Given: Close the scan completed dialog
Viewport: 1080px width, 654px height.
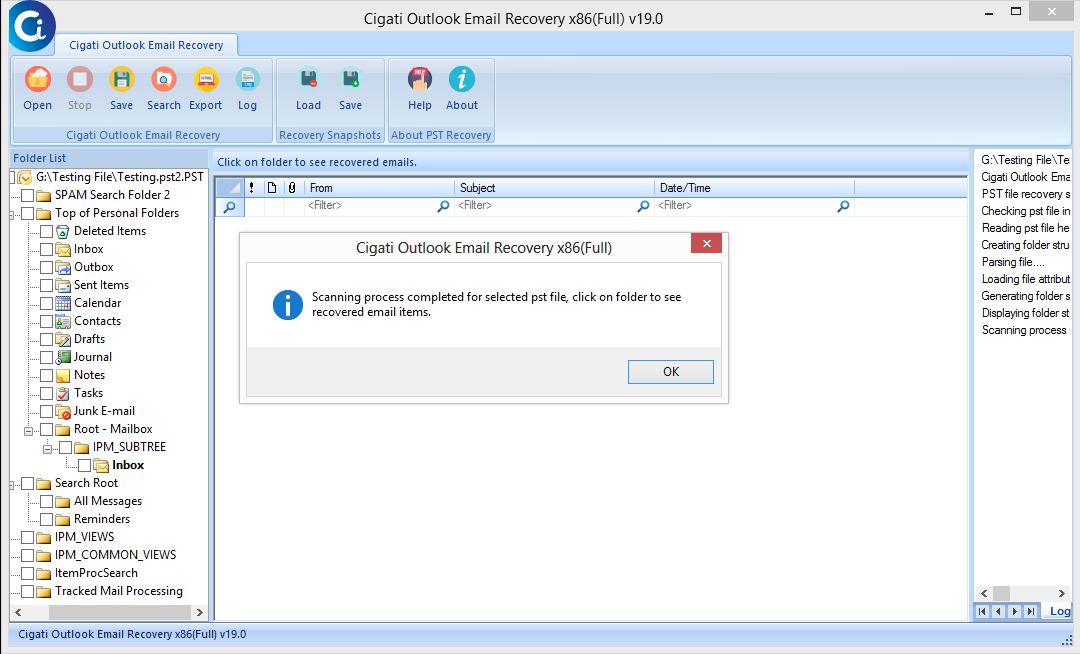Looking at the screenshot, I should point(706,243).
